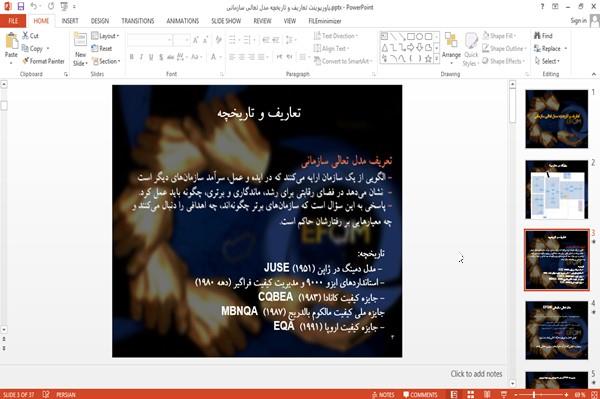Toggle the NOTES pane in status bar

pos(383,394)
